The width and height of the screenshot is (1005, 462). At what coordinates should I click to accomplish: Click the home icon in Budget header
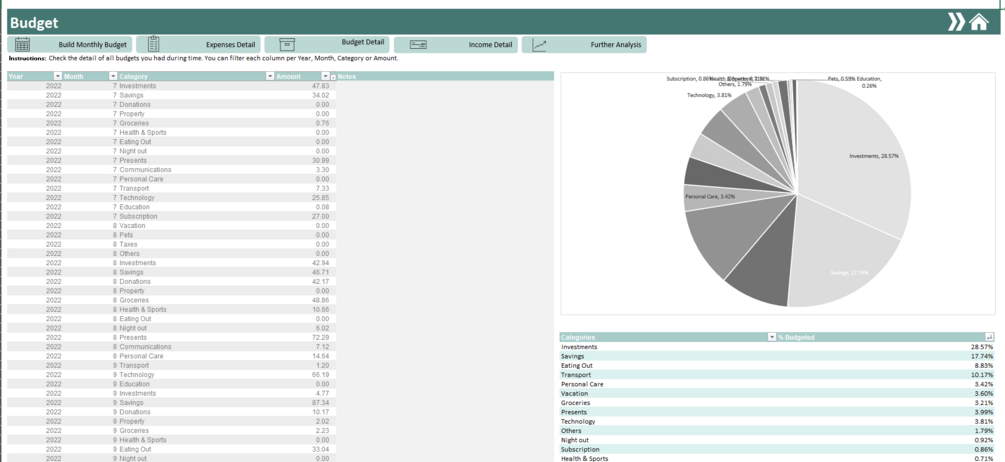coord(979,22)
